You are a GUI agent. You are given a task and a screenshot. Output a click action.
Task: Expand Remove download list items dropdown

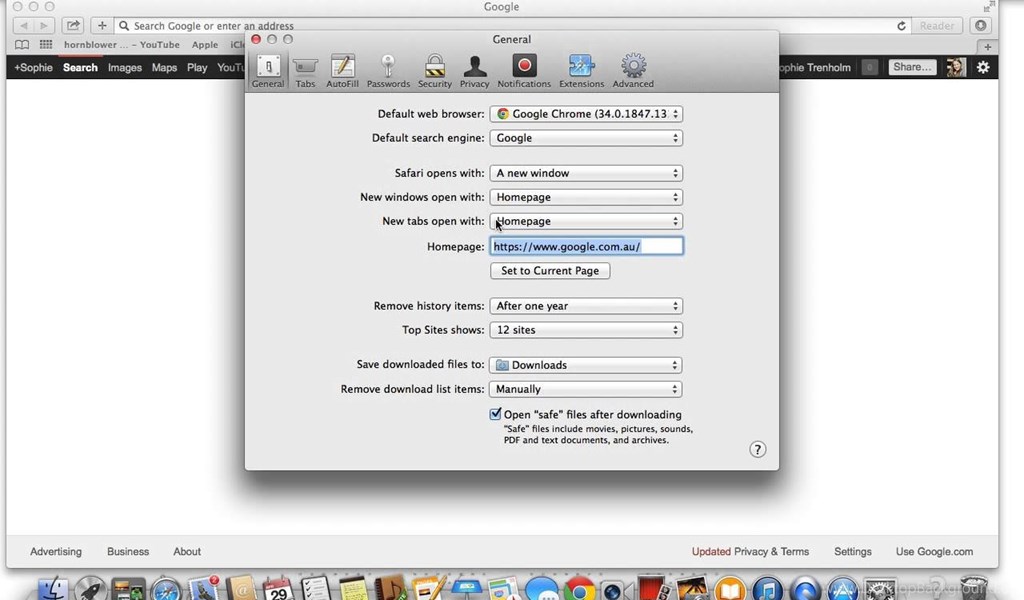586,389
